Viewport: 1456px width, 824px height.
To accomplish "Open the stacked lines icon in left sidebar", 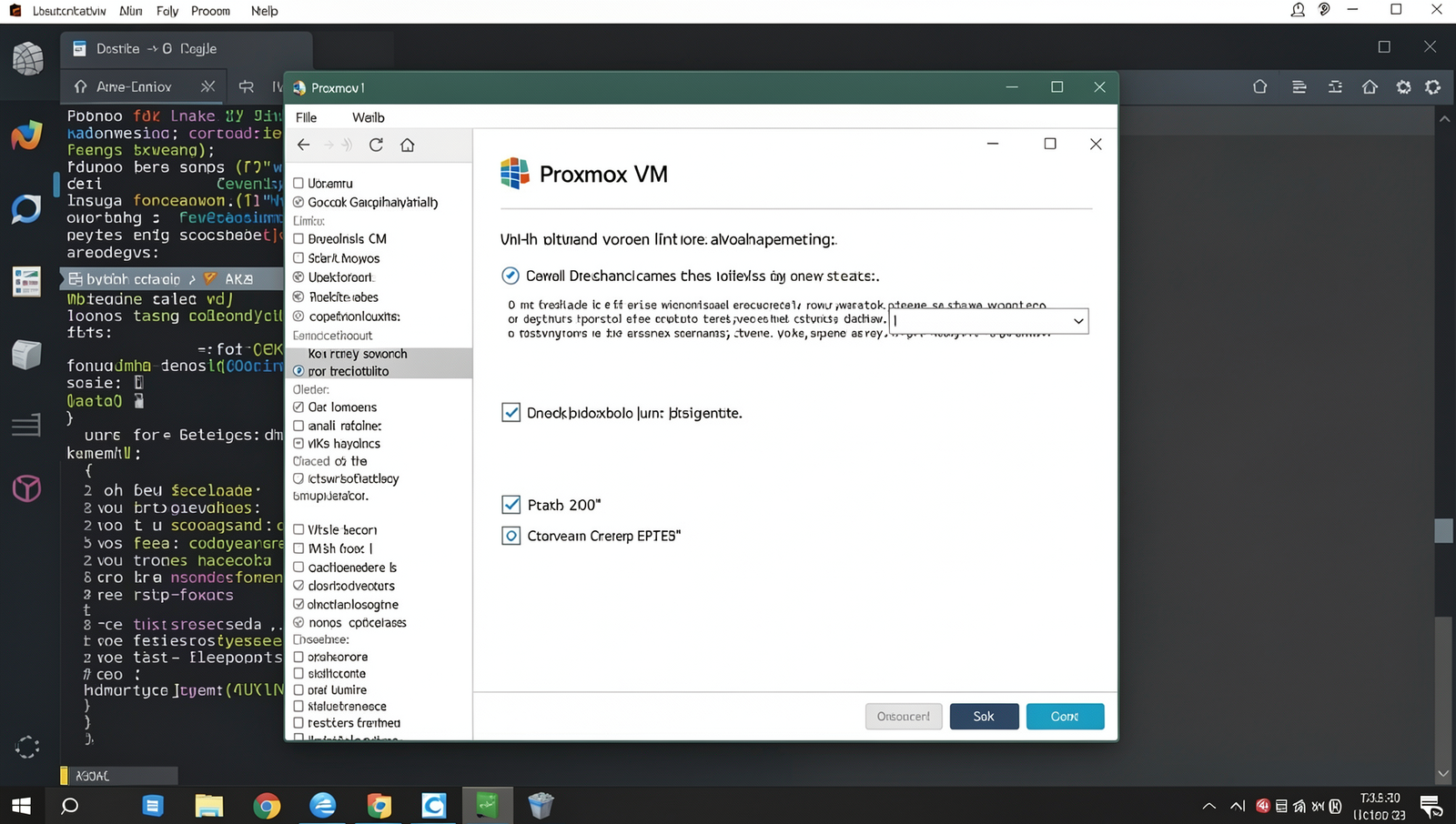I will pyautogui.click(x=26, y=425).
